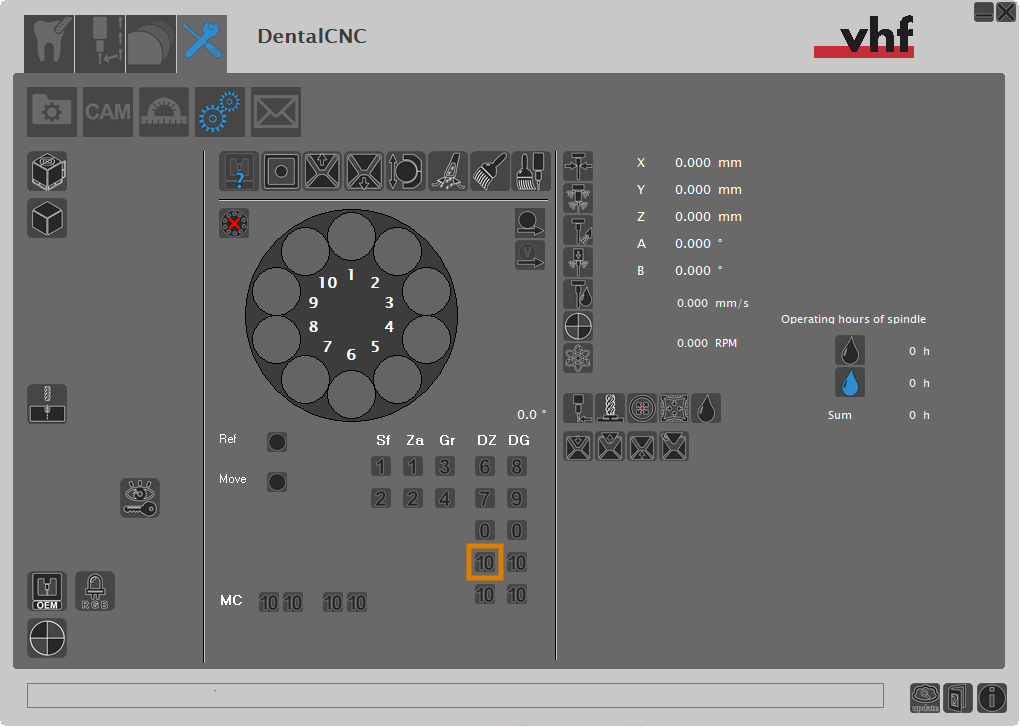Click the cleaning brush icon
This screenshot has height=727, width=1020.
pyautogui.click(x=489, y=171)
